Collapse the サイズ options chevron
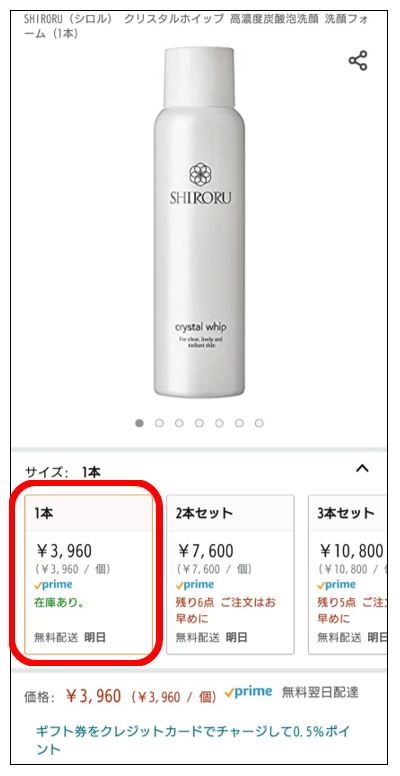 pos(362,468)
